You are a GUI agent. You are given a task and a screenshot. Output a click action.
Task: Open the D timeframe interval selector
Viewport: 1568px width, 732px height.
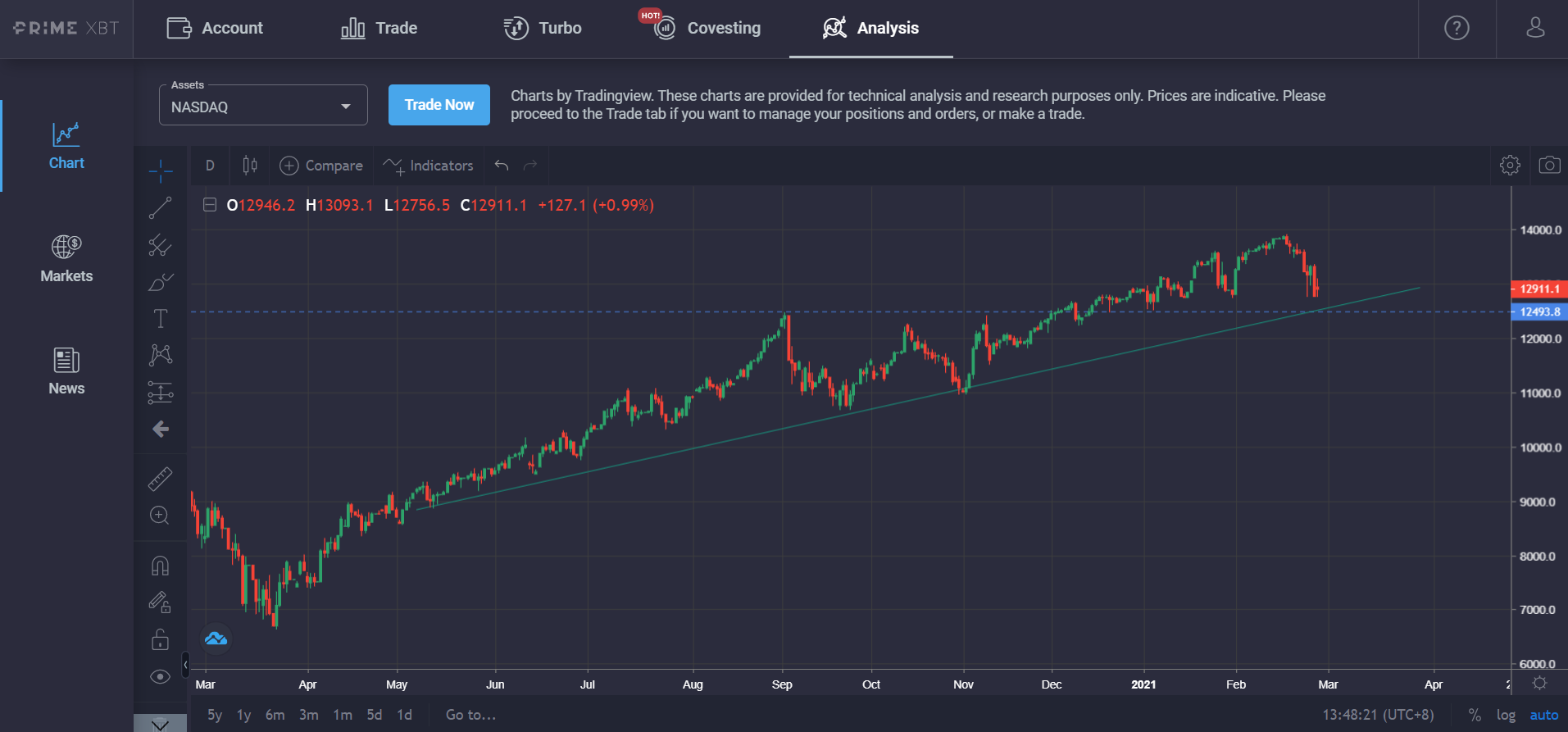(x=210, y=166)
